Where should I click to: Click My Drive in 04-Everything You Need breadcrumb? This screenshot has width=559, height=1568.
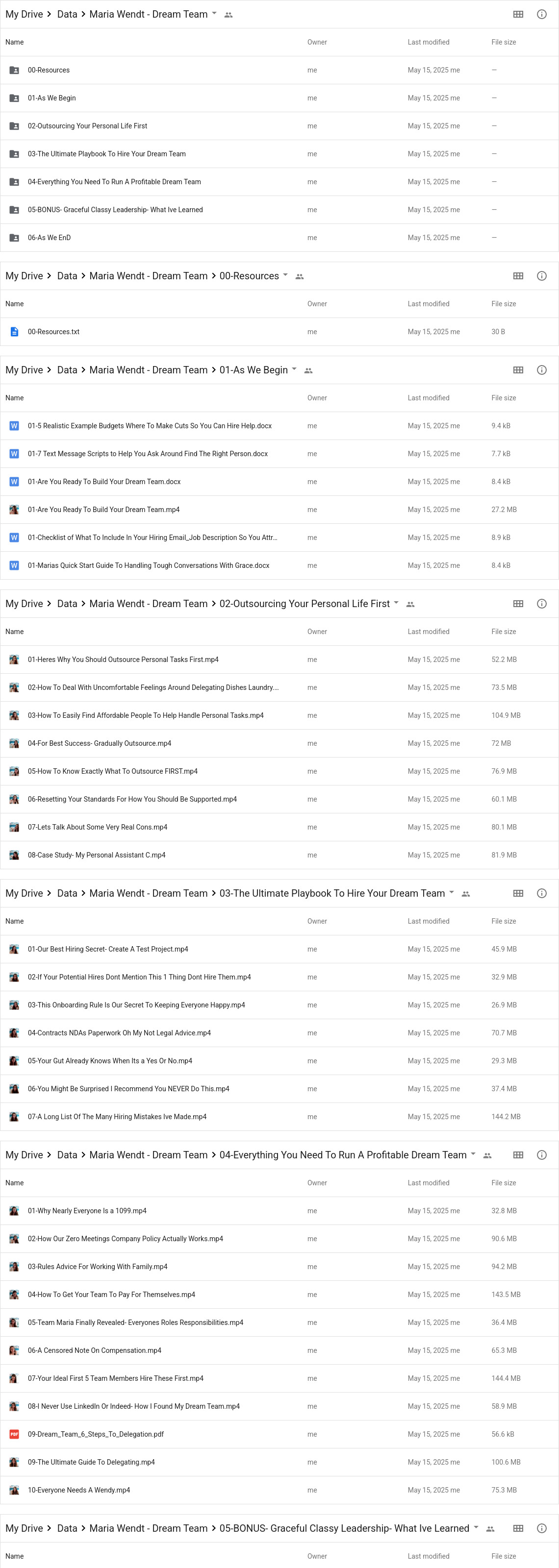click(x=25, y=1155)
